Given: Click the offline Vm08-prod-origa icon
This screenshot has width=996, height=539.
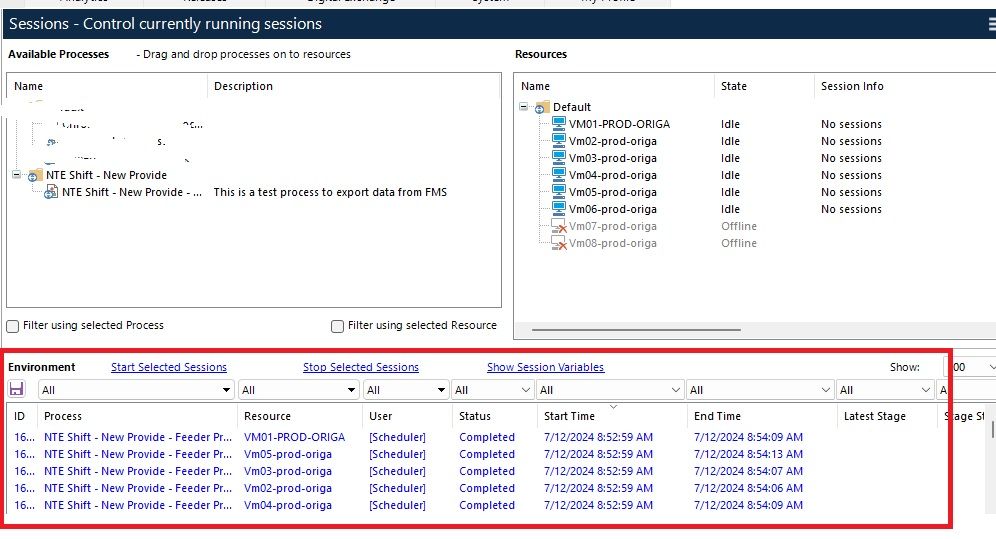Looking at the screenshot, I should pyautogui.click(x=559, y=244).
